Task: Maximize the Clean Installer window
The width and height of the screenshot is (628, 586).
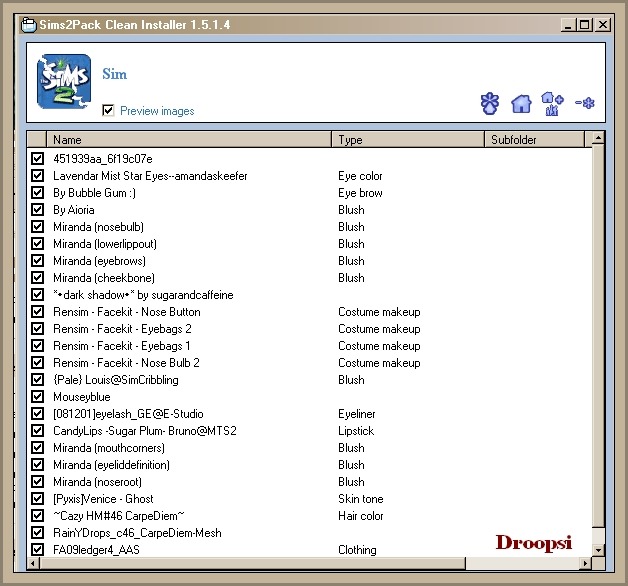Action: coord(584,25)
